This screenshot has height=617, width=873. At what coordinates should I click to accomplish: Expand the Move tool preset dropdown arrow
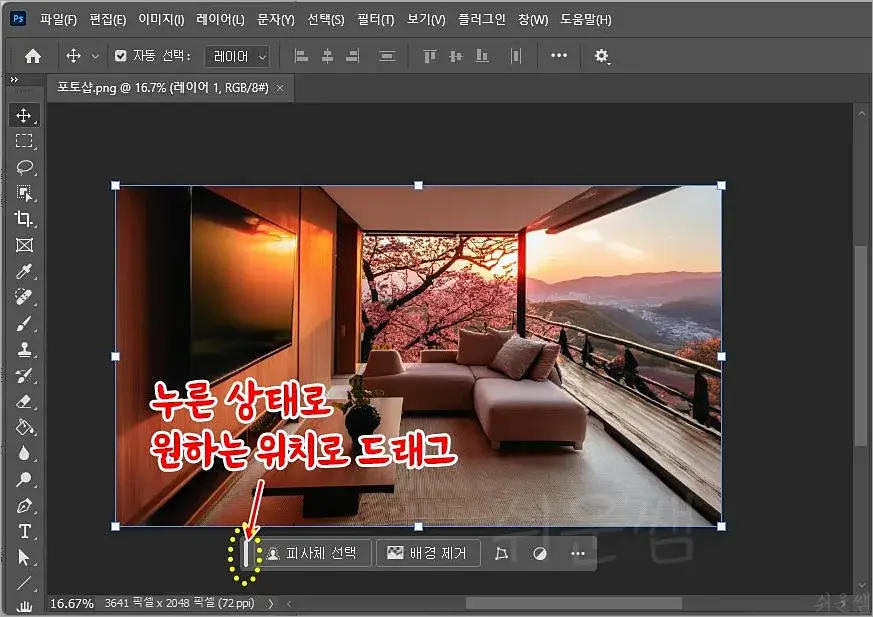96,56
